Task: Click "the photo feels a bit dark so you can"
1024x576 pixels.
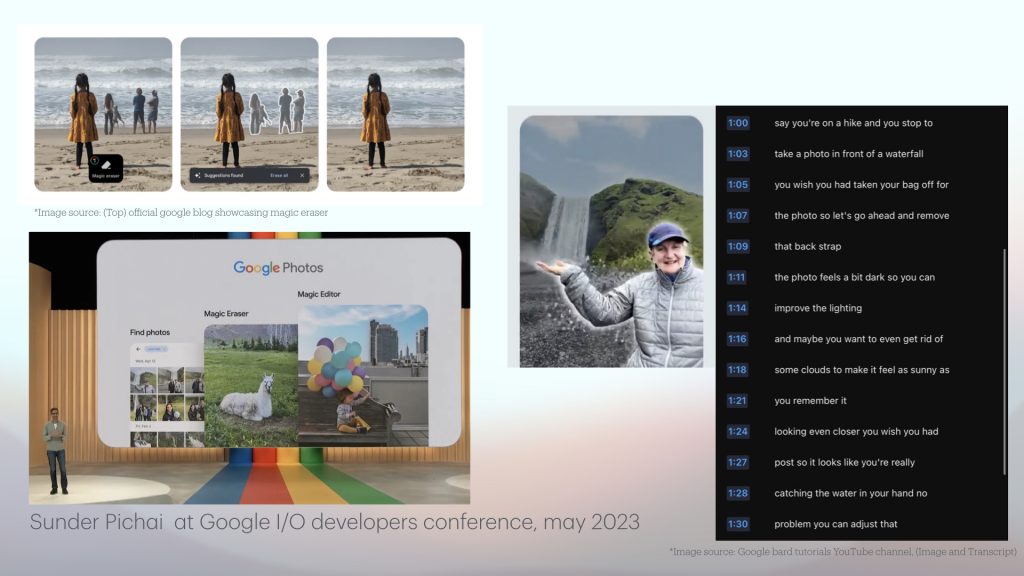Action: (855, 277)
